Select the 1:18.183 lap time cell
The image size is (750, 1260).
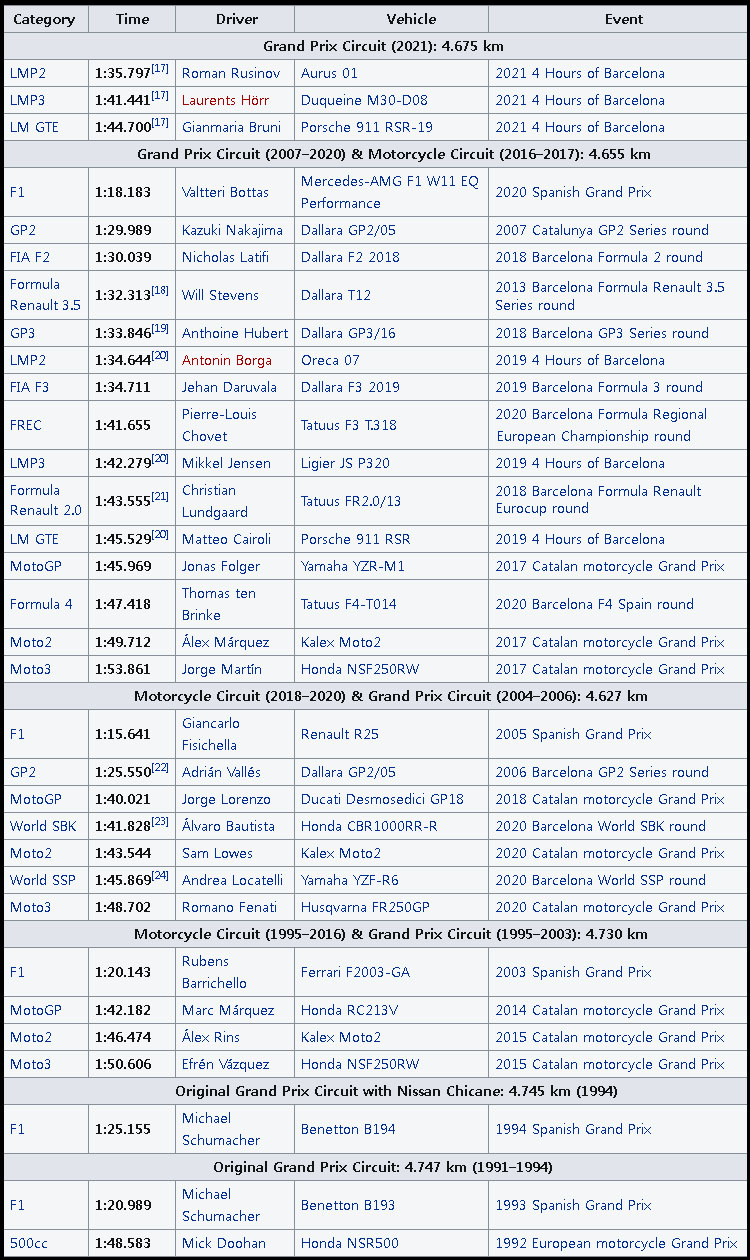point(132,192)
